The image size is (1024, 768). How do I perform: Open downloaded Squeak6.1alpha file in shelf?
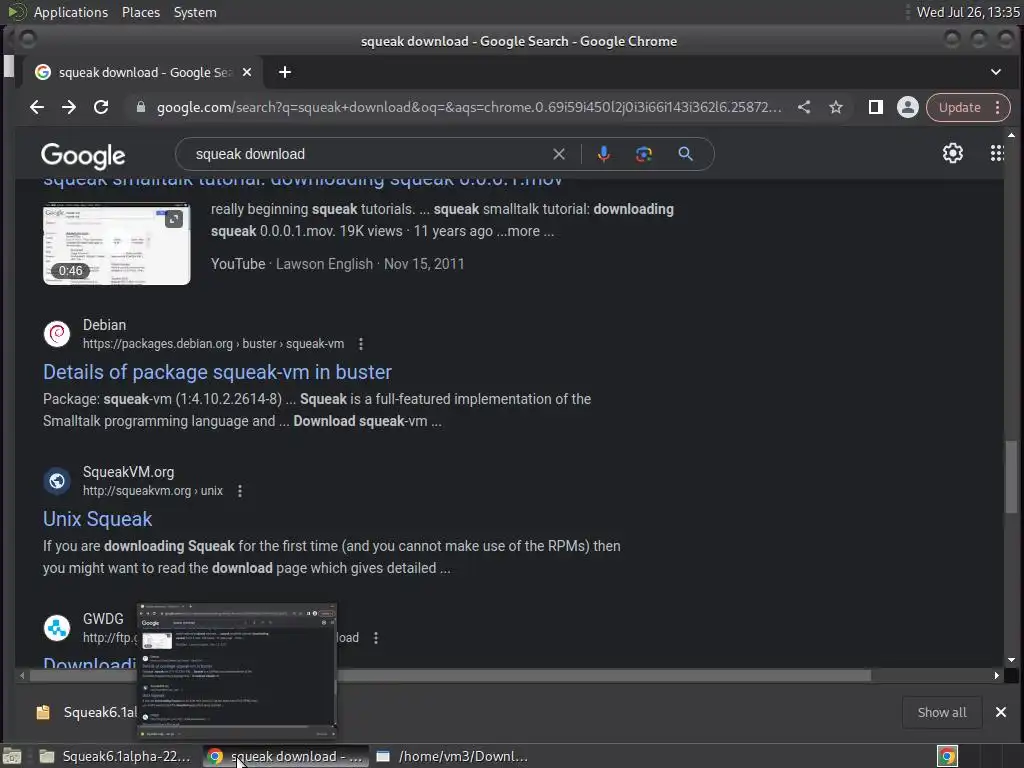(86, 712)
